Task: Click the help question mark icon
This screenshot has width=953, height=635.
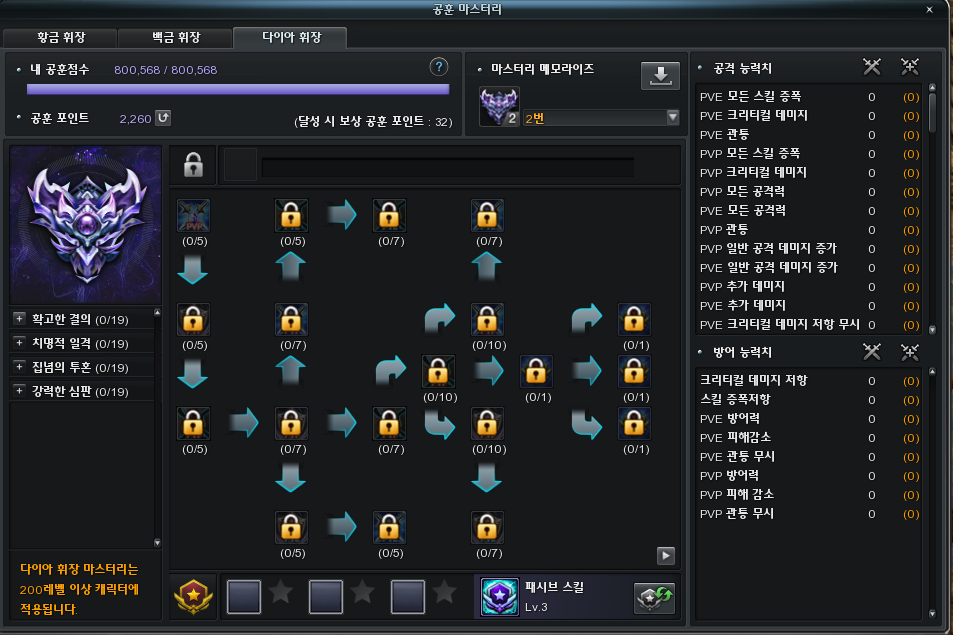Action: pos(438,67)
